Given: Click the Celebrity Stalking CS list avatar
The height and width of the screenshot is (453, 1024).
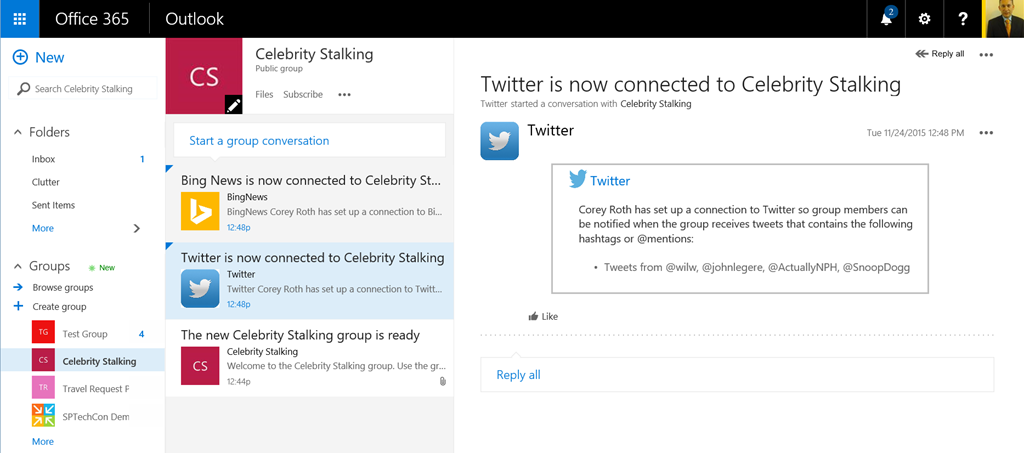Looking at the screenshot, I should pyautogui.click(x=200, y=366).
